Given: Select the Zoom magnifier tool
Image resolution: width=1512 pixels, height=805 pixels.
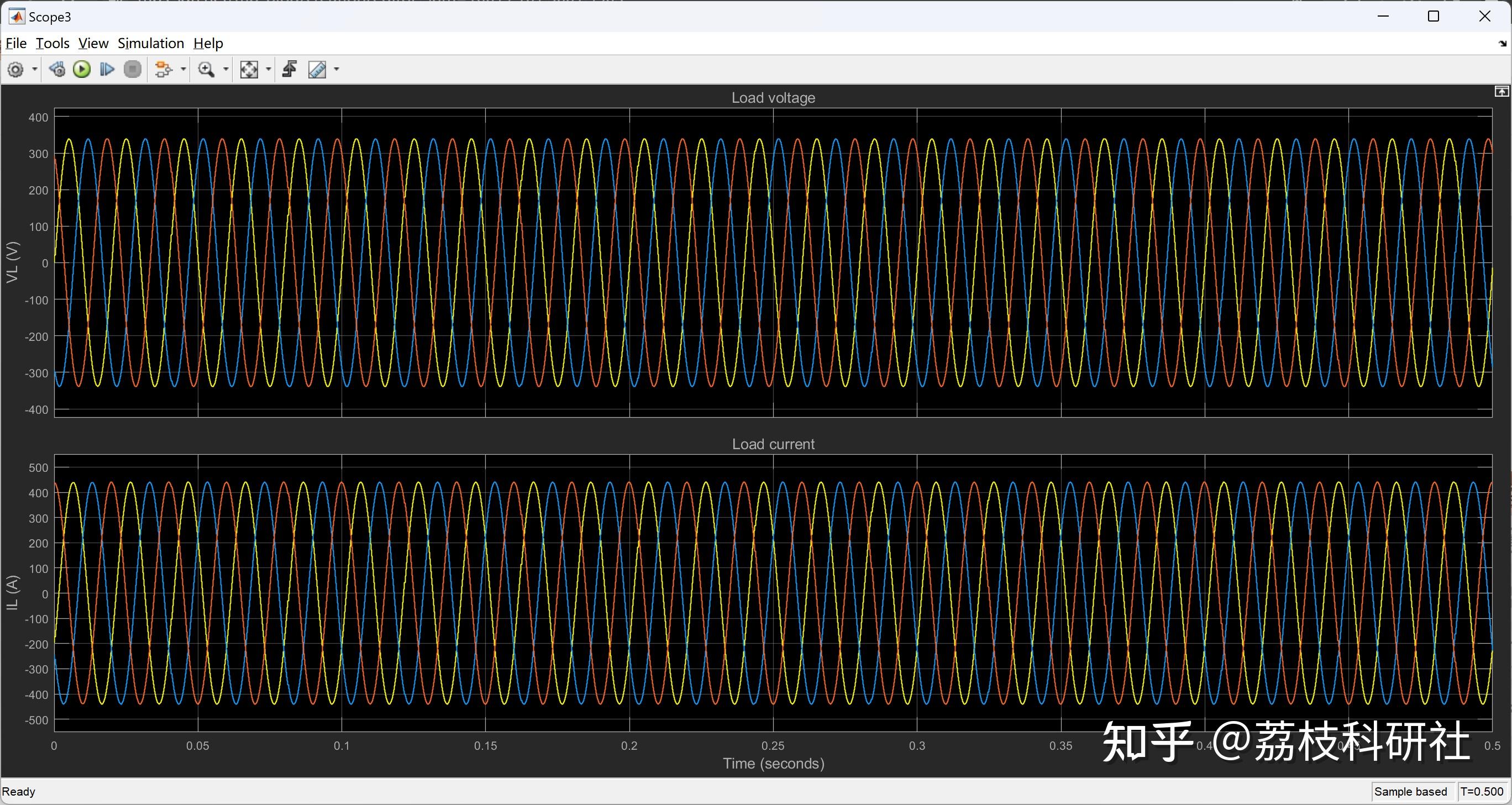Looking at the screenshot, I should (206, 70).
